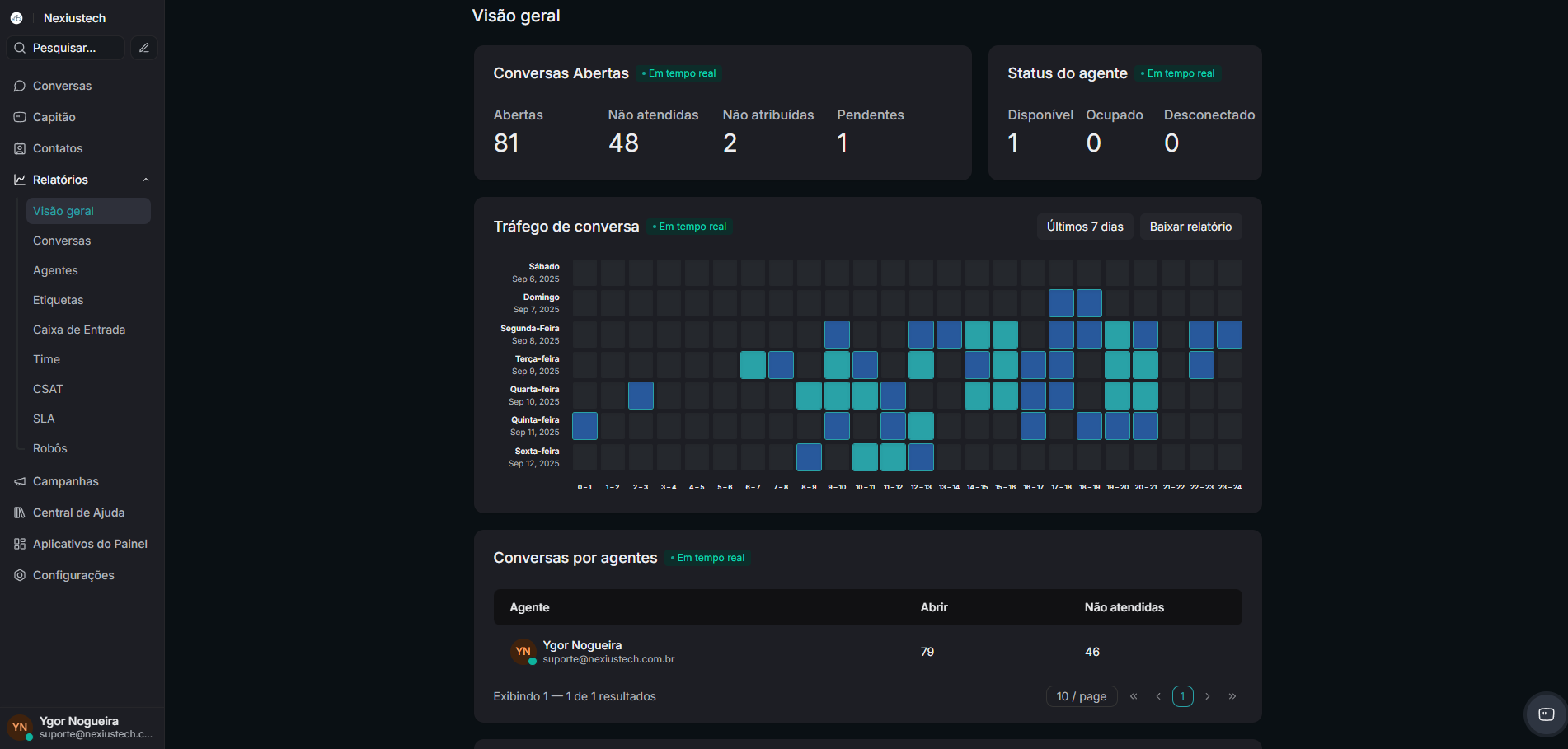The image size is (1568, 749).
Task: Open Campanhas via its megaphone icon
Action: coord(19,481)
